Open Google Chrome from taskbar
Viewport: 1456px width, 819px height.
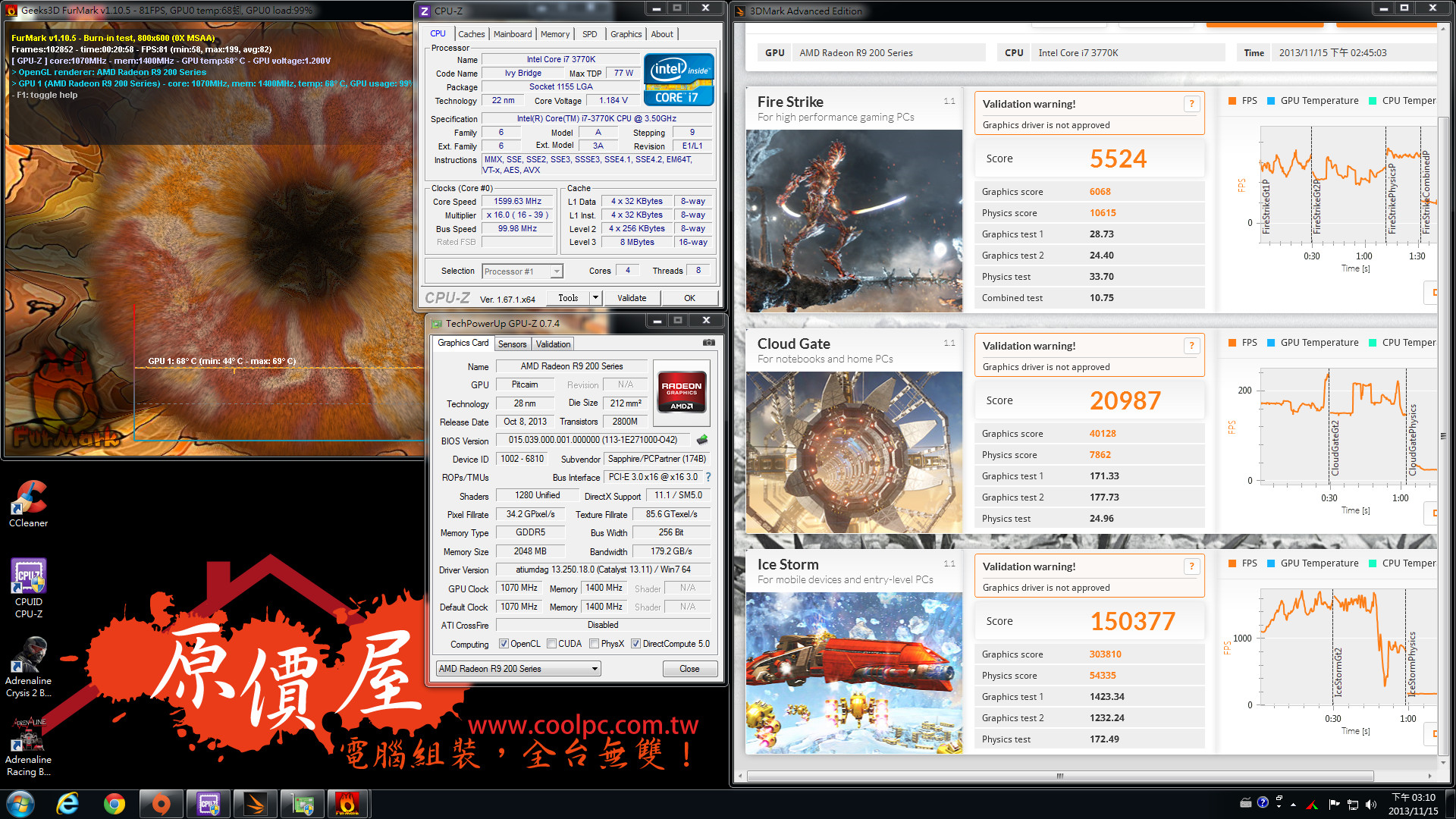click(x=115, y=804)
